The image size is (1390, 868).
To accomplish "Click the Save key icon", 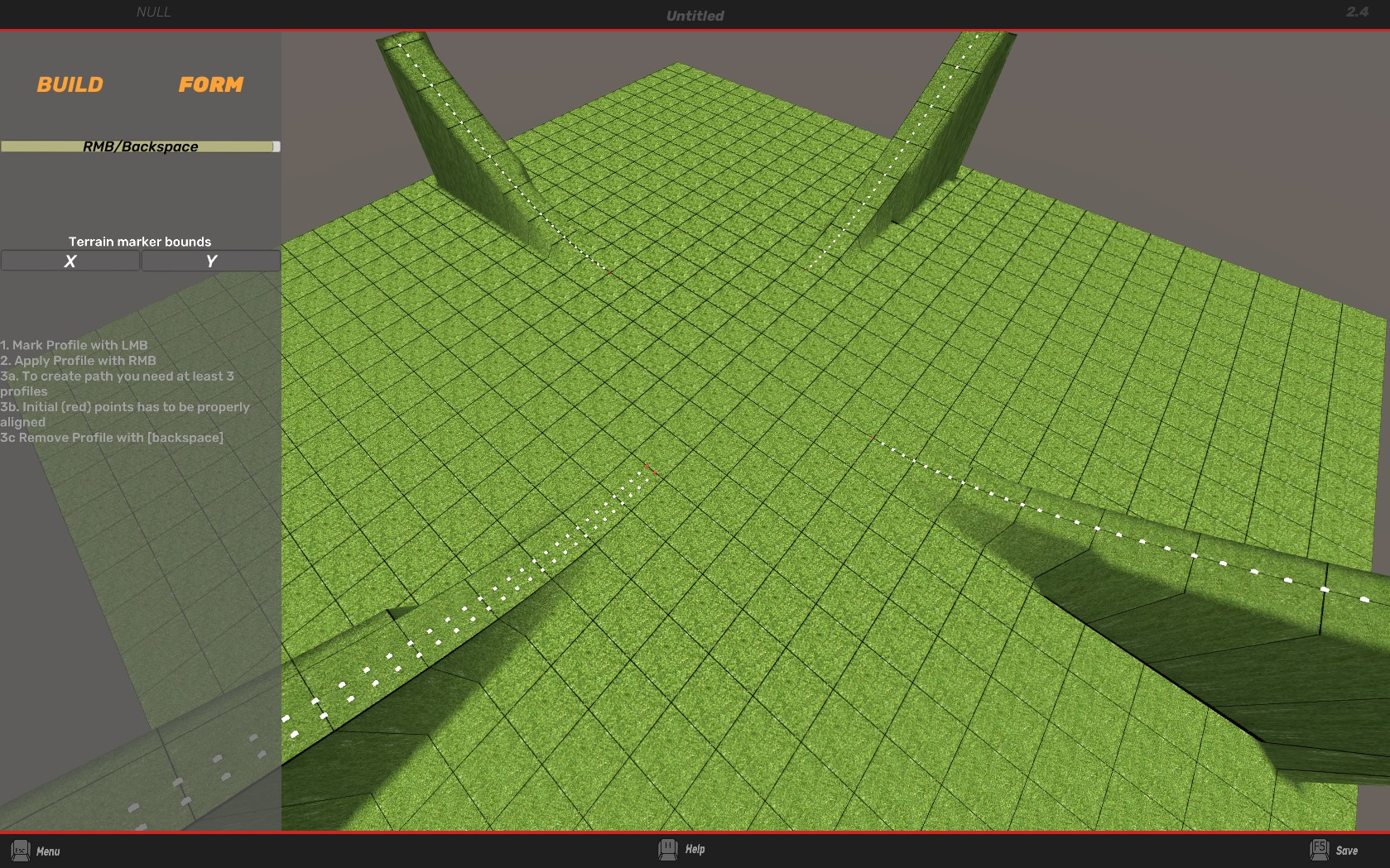I will (x=1320, y=850).
